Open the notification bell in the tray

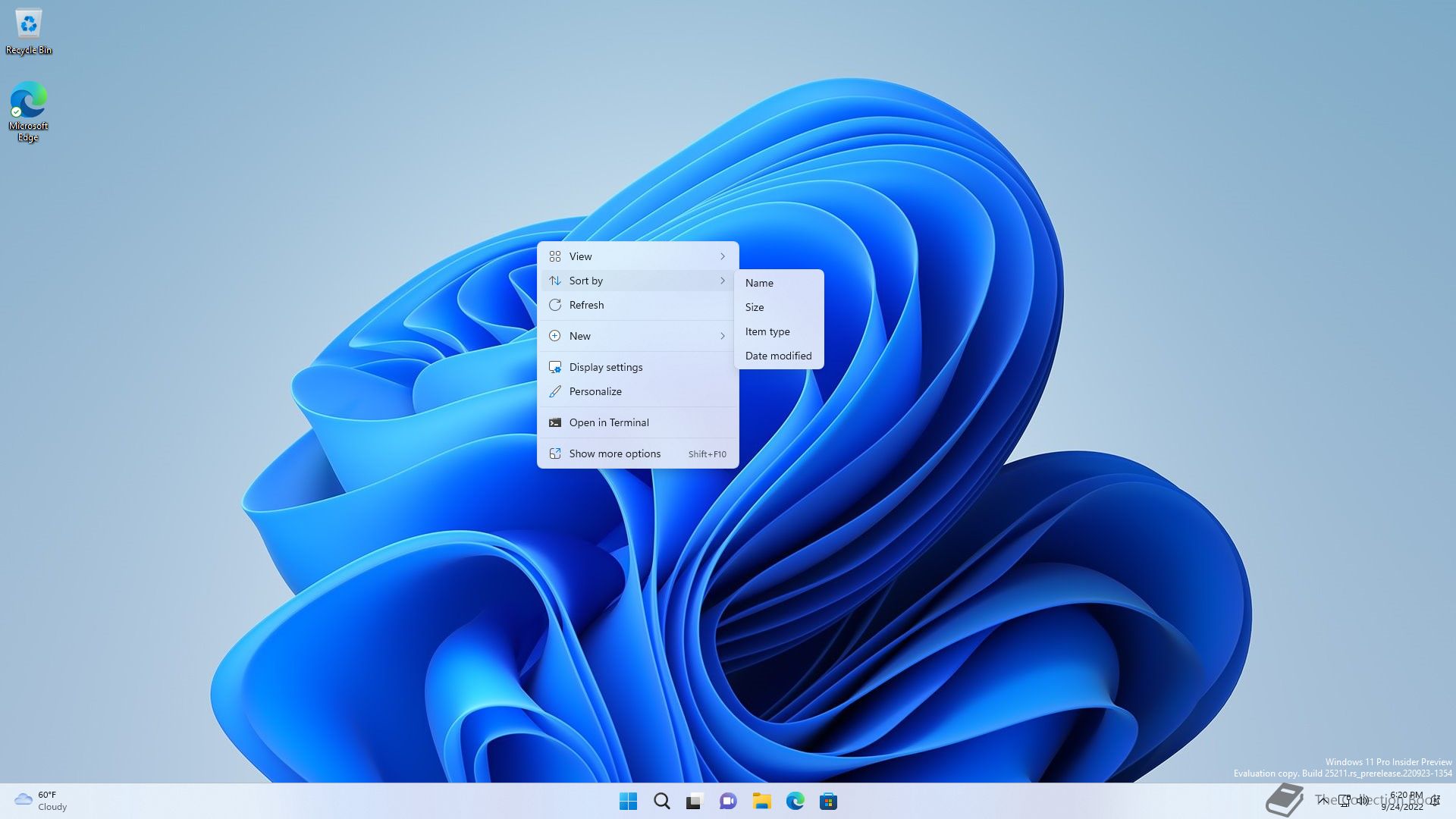pos(1436,801)
